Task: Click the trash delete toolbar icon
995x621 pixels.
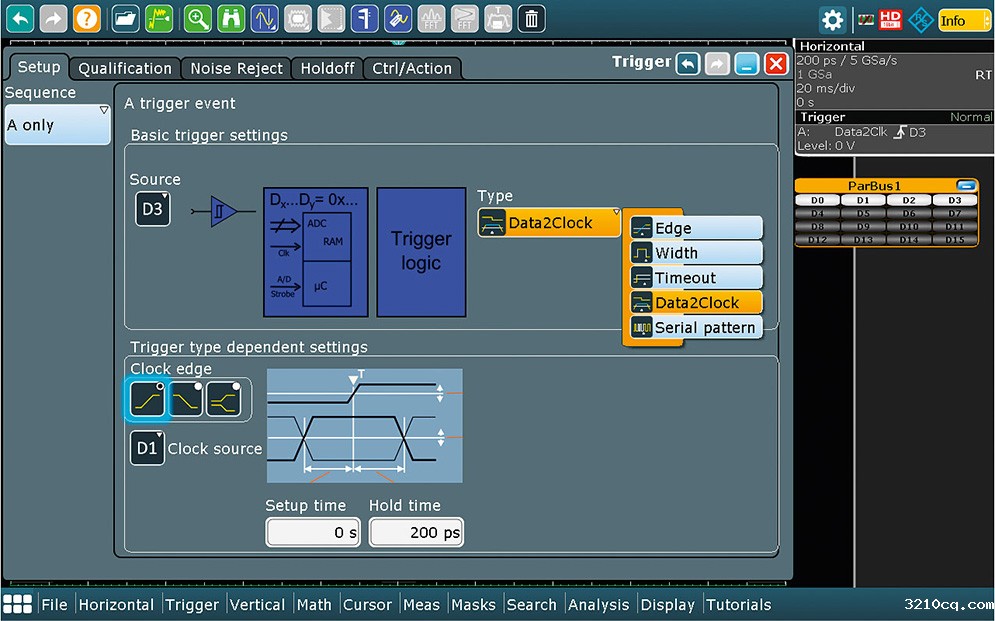Action: coord(531,19)
